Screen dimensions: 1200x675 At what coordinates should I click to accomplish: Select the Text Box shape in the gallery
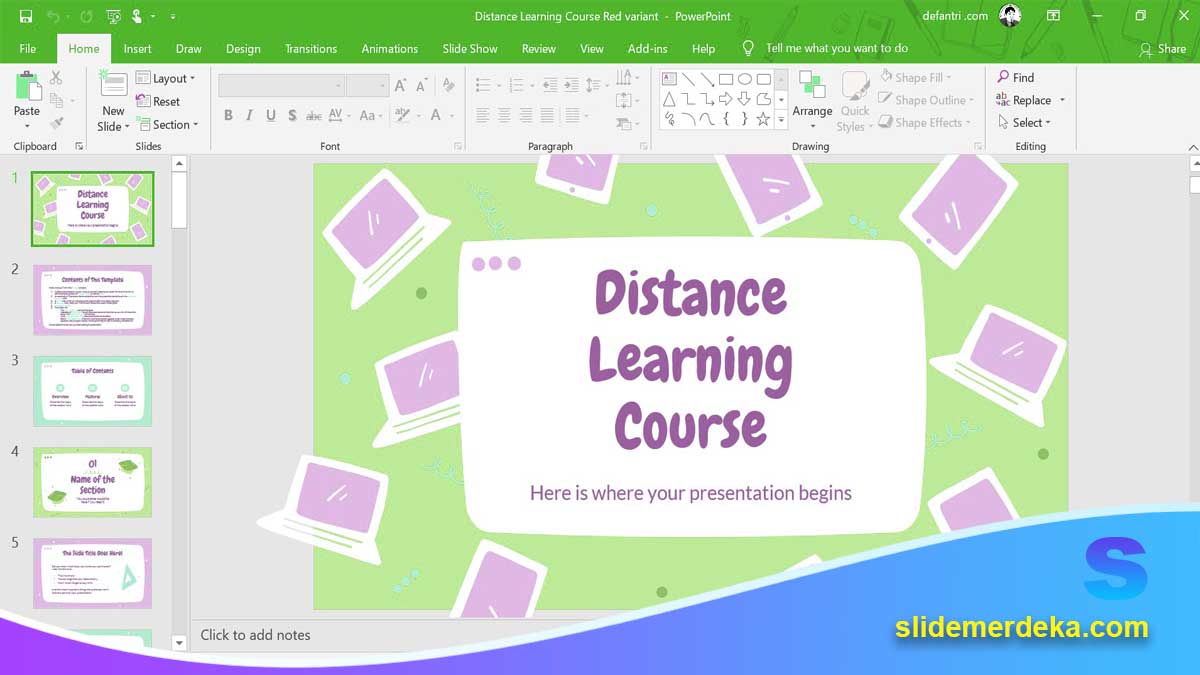pos(669,79)
